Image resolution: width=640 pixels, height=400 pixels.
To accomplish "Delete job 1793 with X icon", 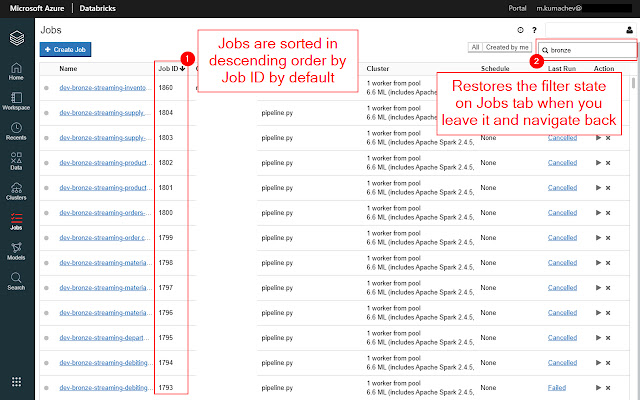I will pos(608,388).
